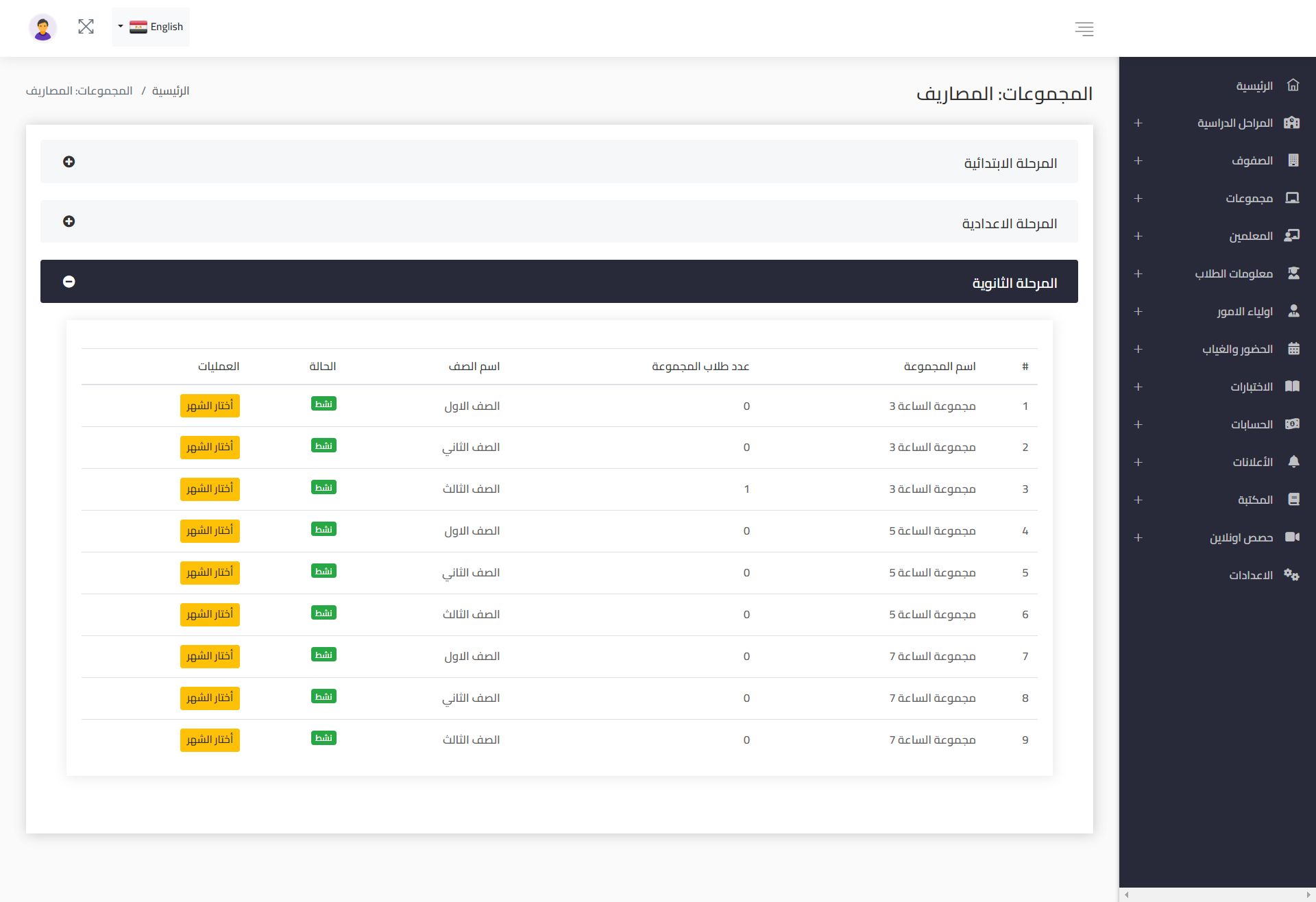Click the sidebar horizontal scrollbar at bottom
The width and height of the screenshot is (1316, 902).
click(x=1217, y=894)
